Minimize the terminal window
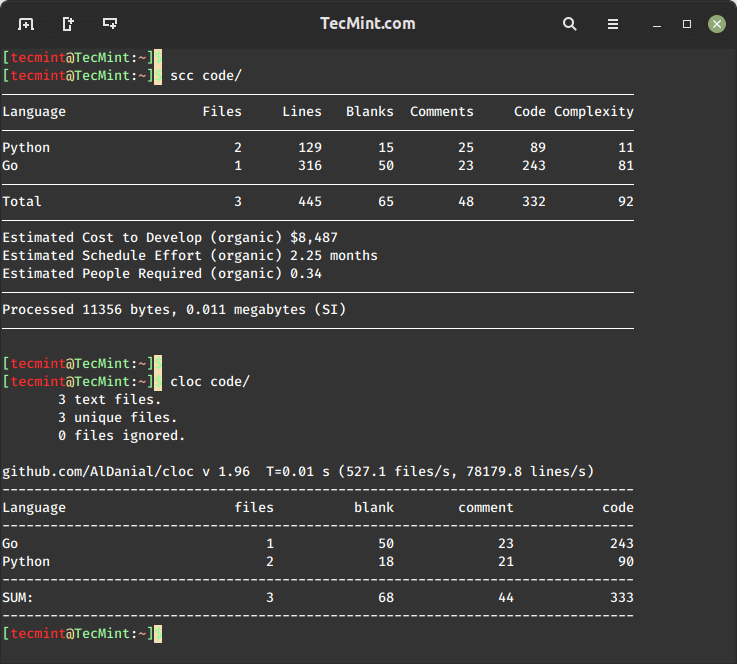The width and height of the screenshot is (737, 664). (x=656, y=23)
